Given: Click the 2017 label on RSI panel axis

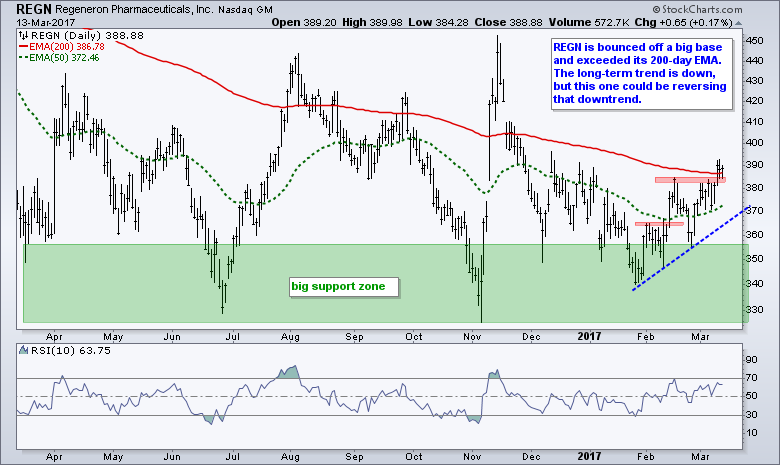Looking at the screenshot, I should [x=589, y=457].
